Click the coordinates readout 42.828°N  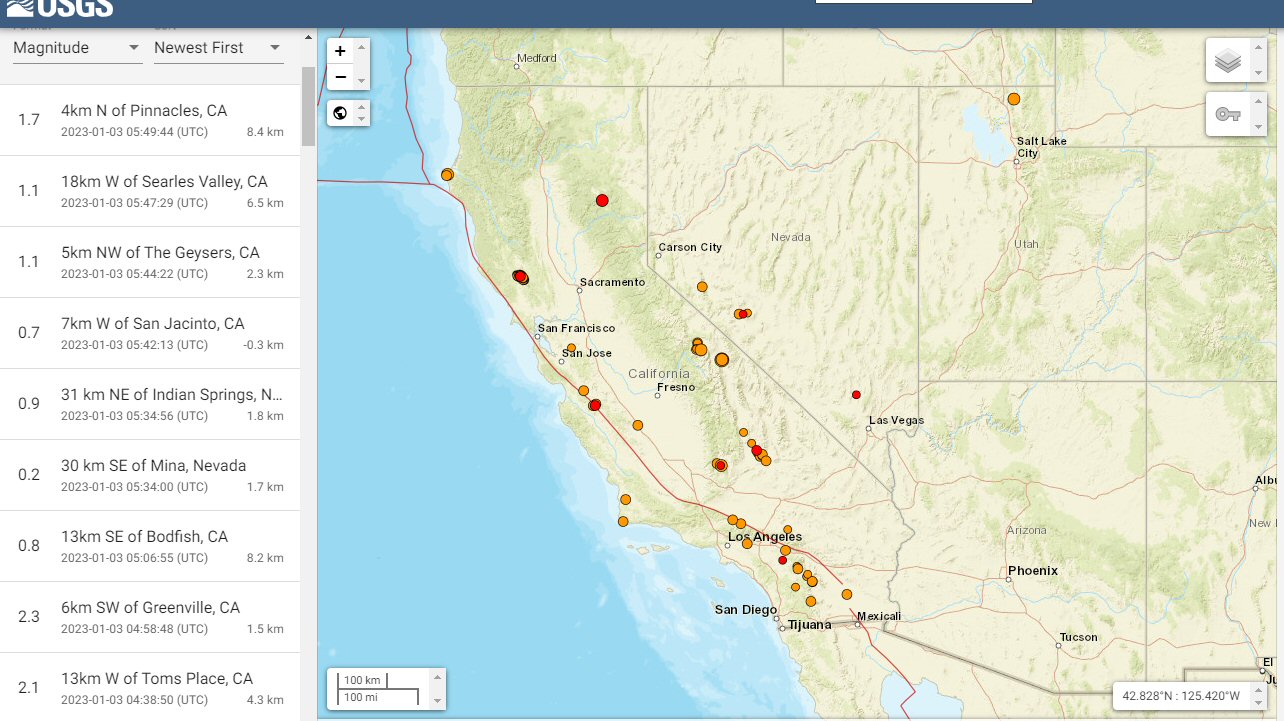point(1181,696)
